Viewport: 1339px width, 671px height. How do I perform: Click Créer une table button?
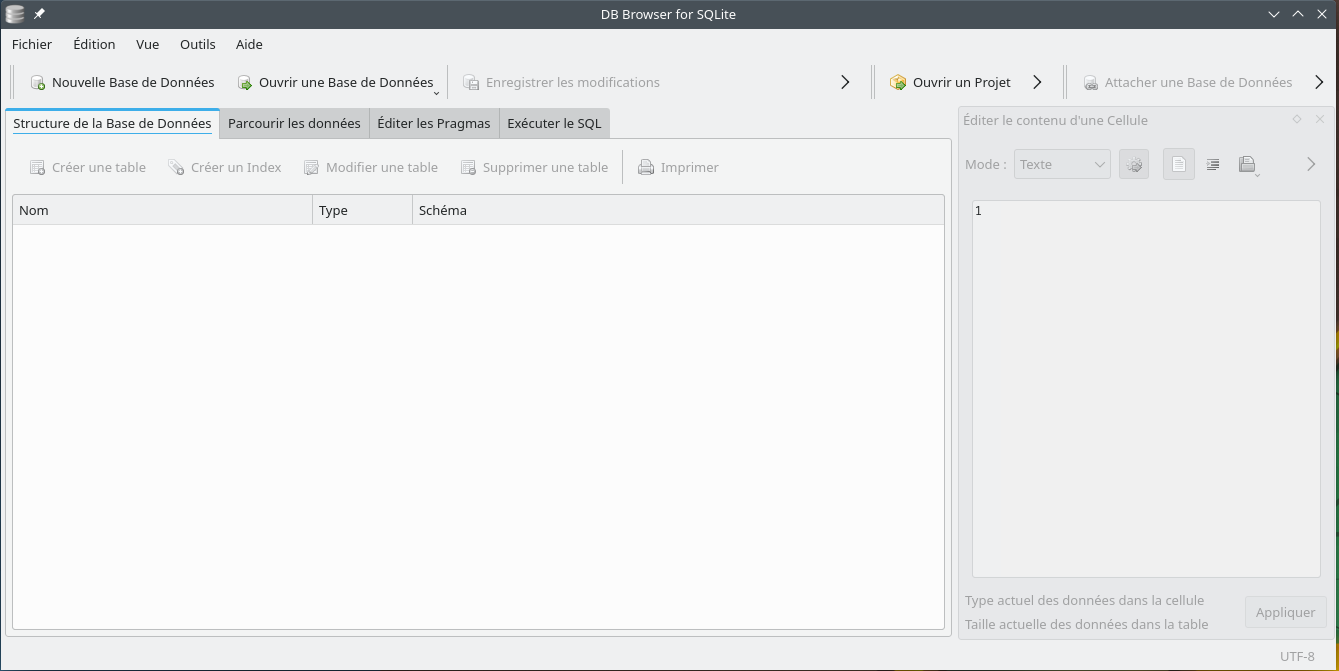88,167
